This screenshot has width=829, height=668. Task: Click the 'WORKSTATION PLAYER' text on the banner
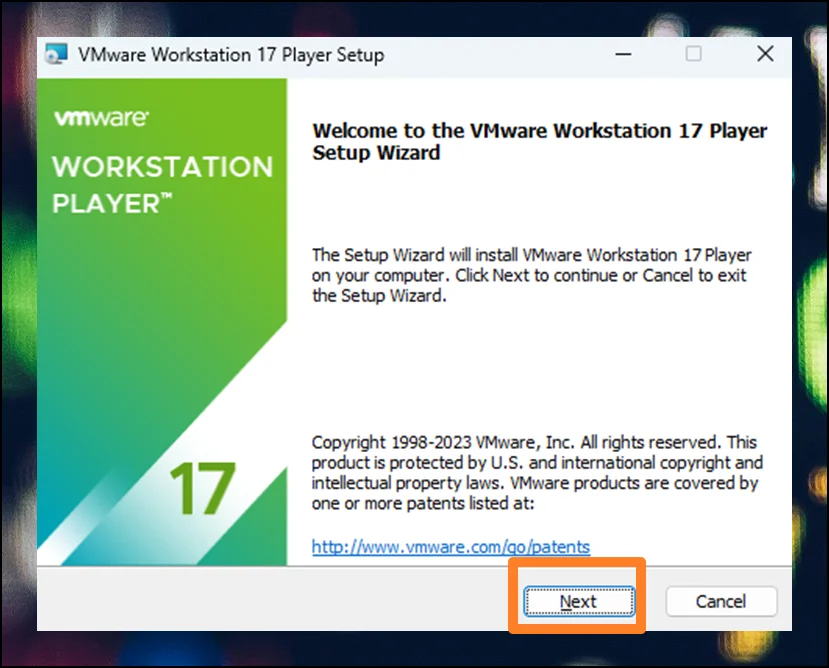point(162,185)
